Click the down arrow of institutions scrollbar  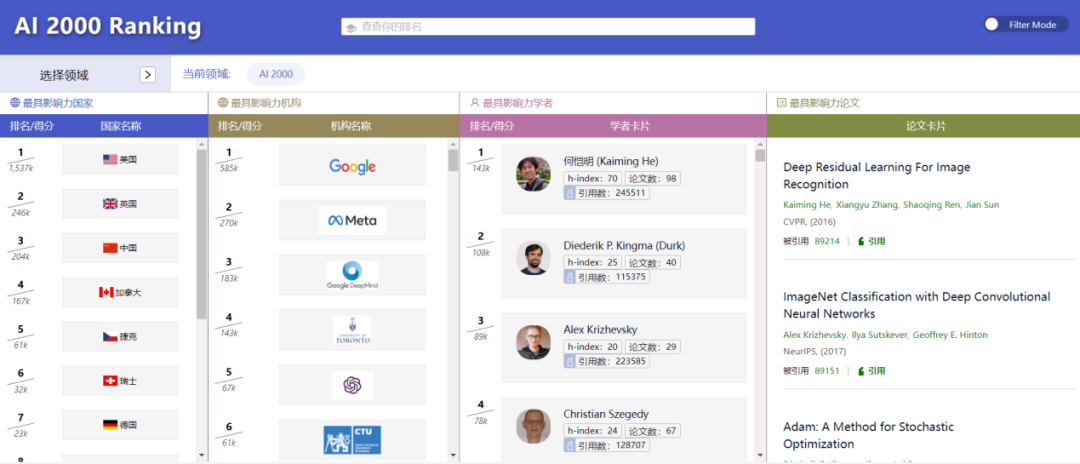click(453, 454)
